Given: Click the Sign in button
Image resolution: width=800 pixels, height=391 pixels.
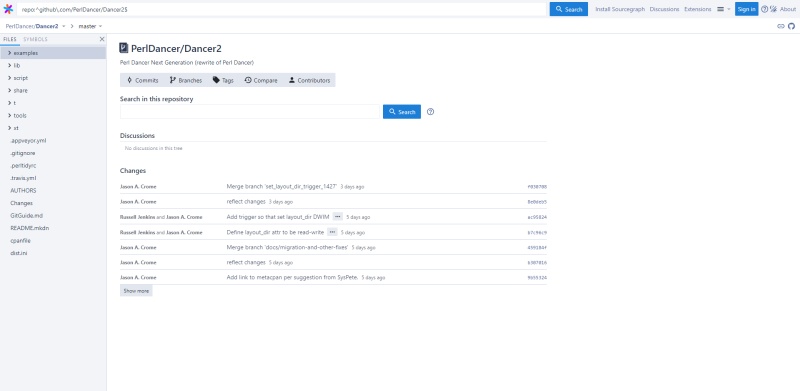Looking at the screenshot, I should pos(746,9).
